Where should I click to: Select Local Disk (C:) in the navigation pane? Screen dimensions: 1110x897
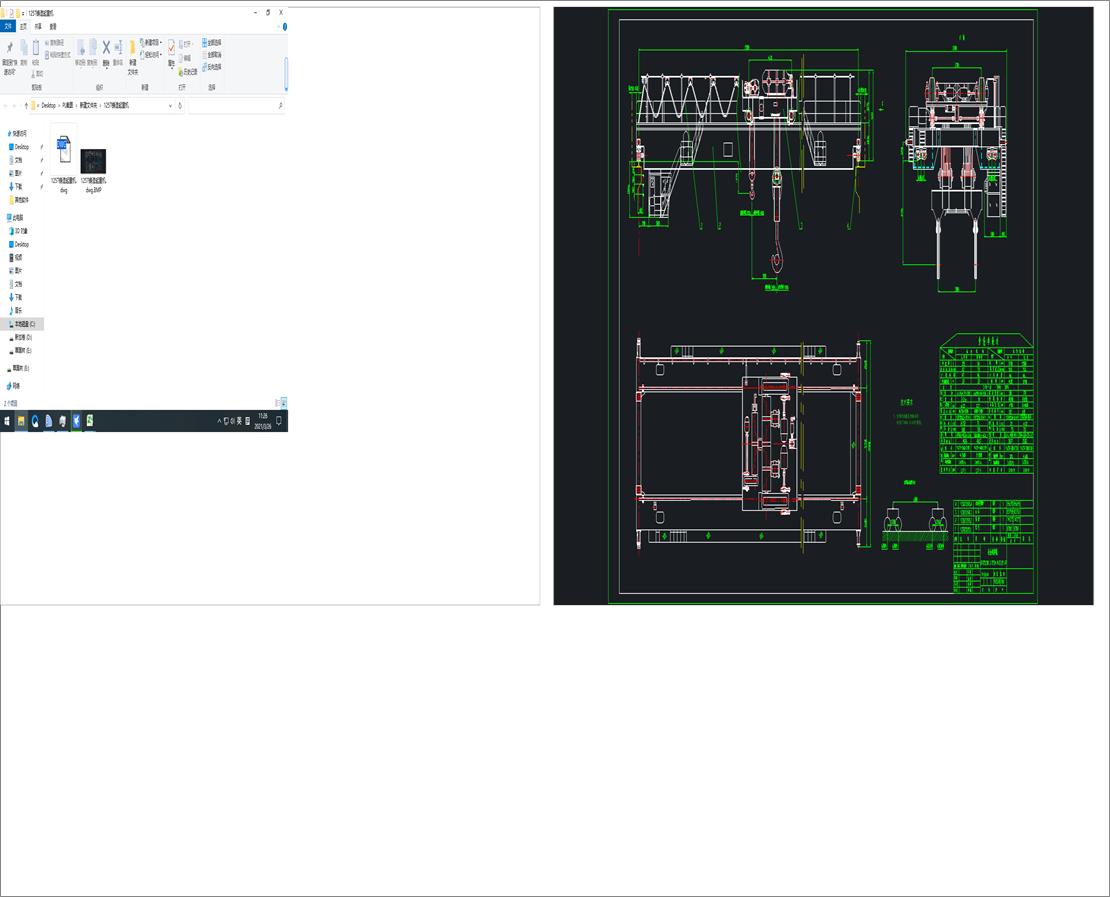pyautogui.click(x=22, y=324)
